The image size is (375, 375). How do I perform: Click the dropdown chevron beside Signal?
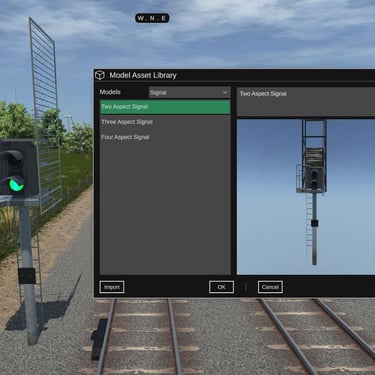(x=225, y=92)
